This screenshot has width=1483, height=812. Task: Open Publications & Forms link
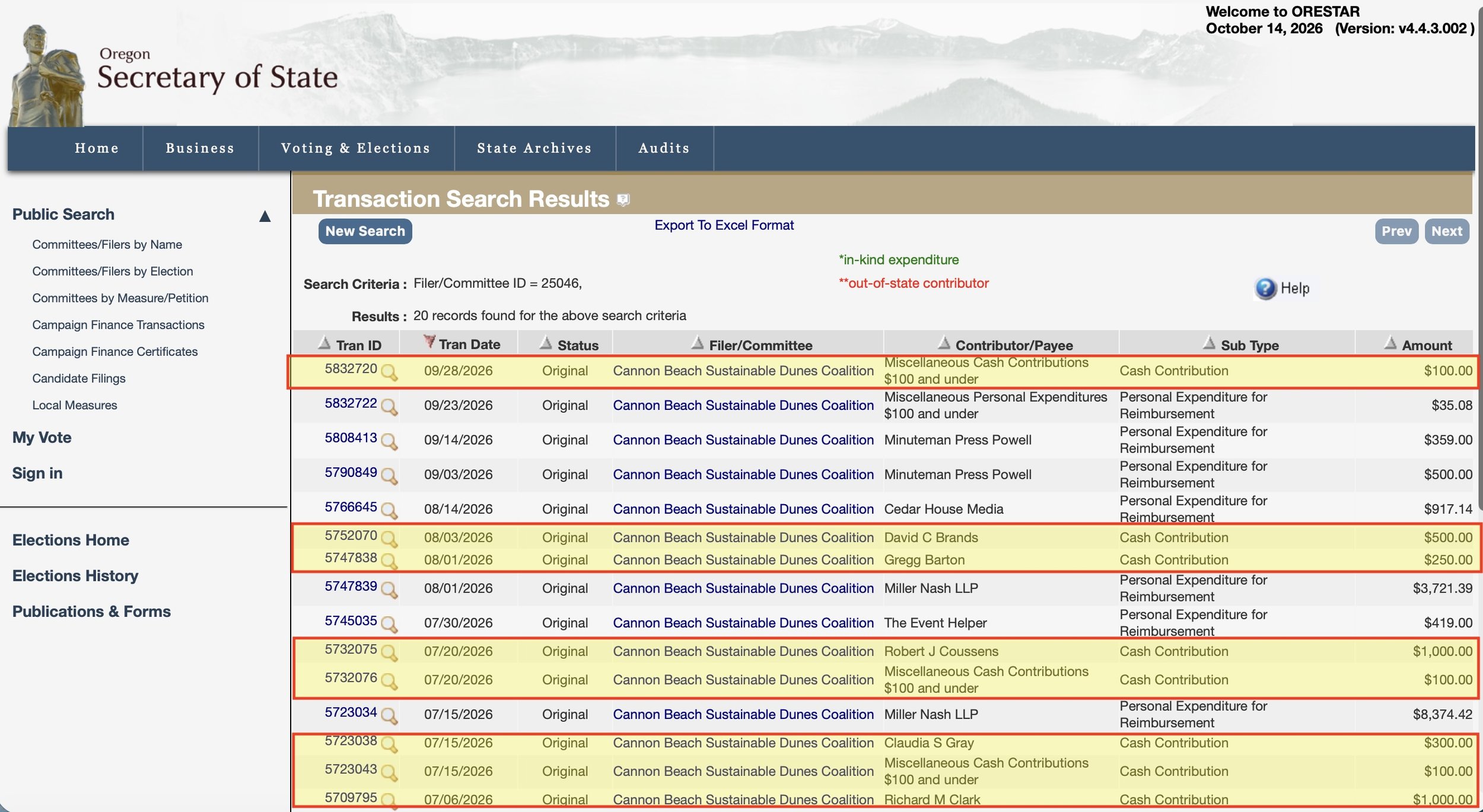click(91, 612)
